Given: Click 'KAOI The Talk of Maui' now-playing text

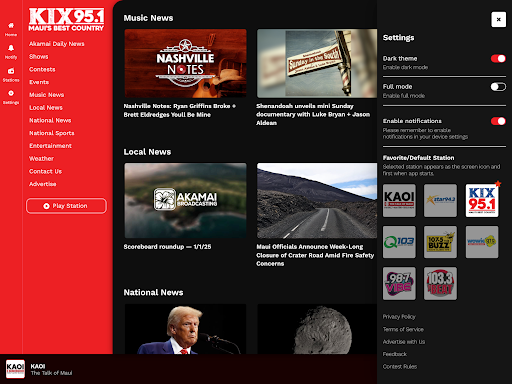Looking at the screenshot, I should pos(51,370).
